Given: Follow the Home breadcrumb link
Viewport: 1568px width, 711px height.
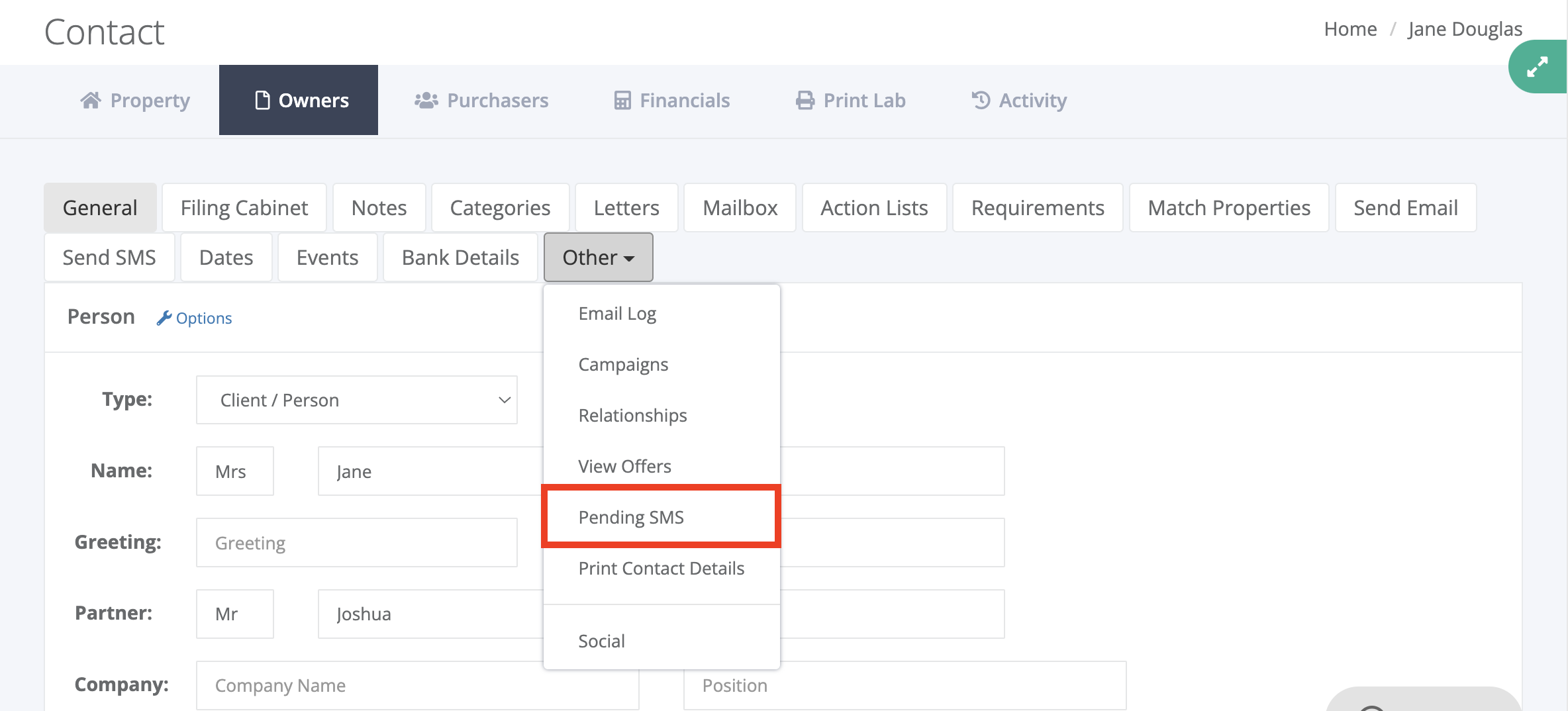Looking at the screenshot, I should click(1350, 29).
